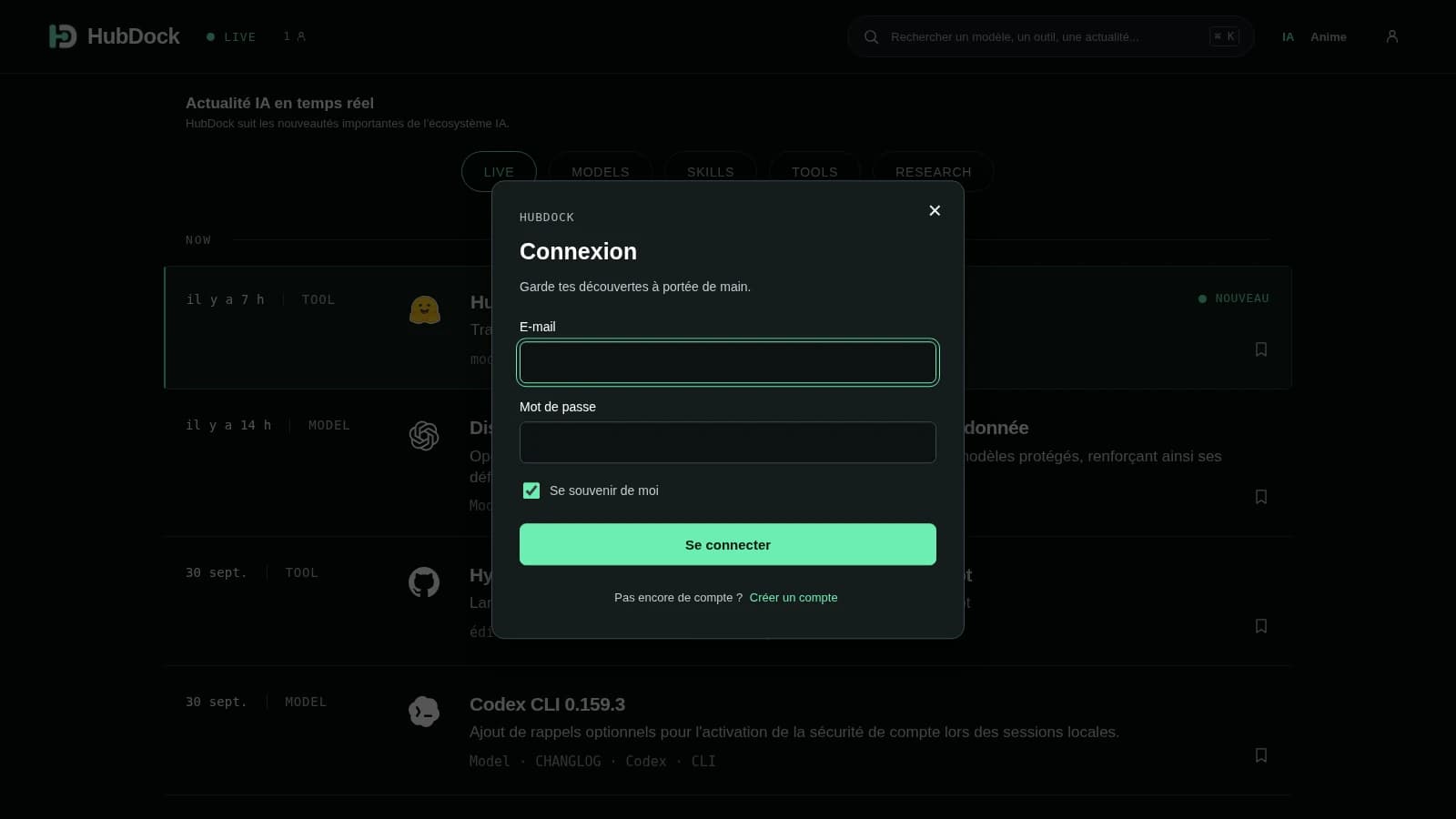Click the search magnifier icon
The width and height of the screenshot is (1456, 819).
(871, 36)
